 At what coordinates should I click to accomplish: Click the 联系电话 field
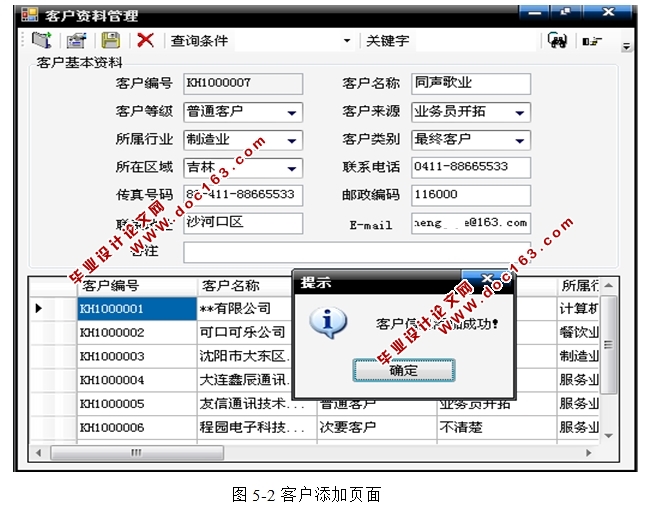471,167
